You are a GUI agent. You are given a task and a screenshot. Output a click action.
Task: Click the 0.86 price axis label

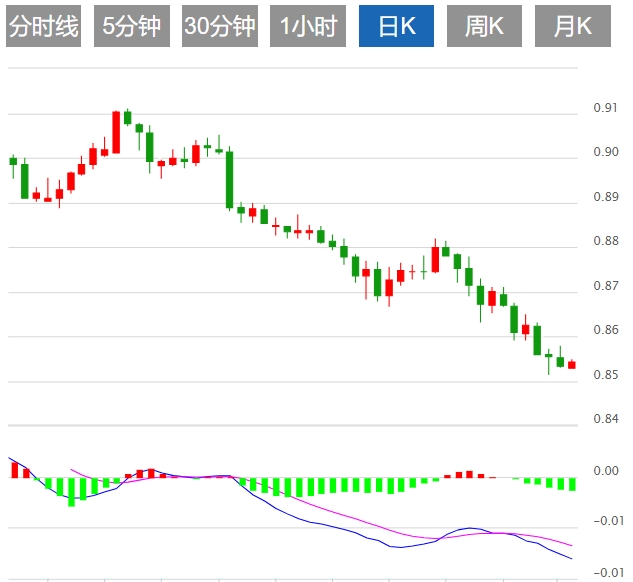click(x=606, y=330)
